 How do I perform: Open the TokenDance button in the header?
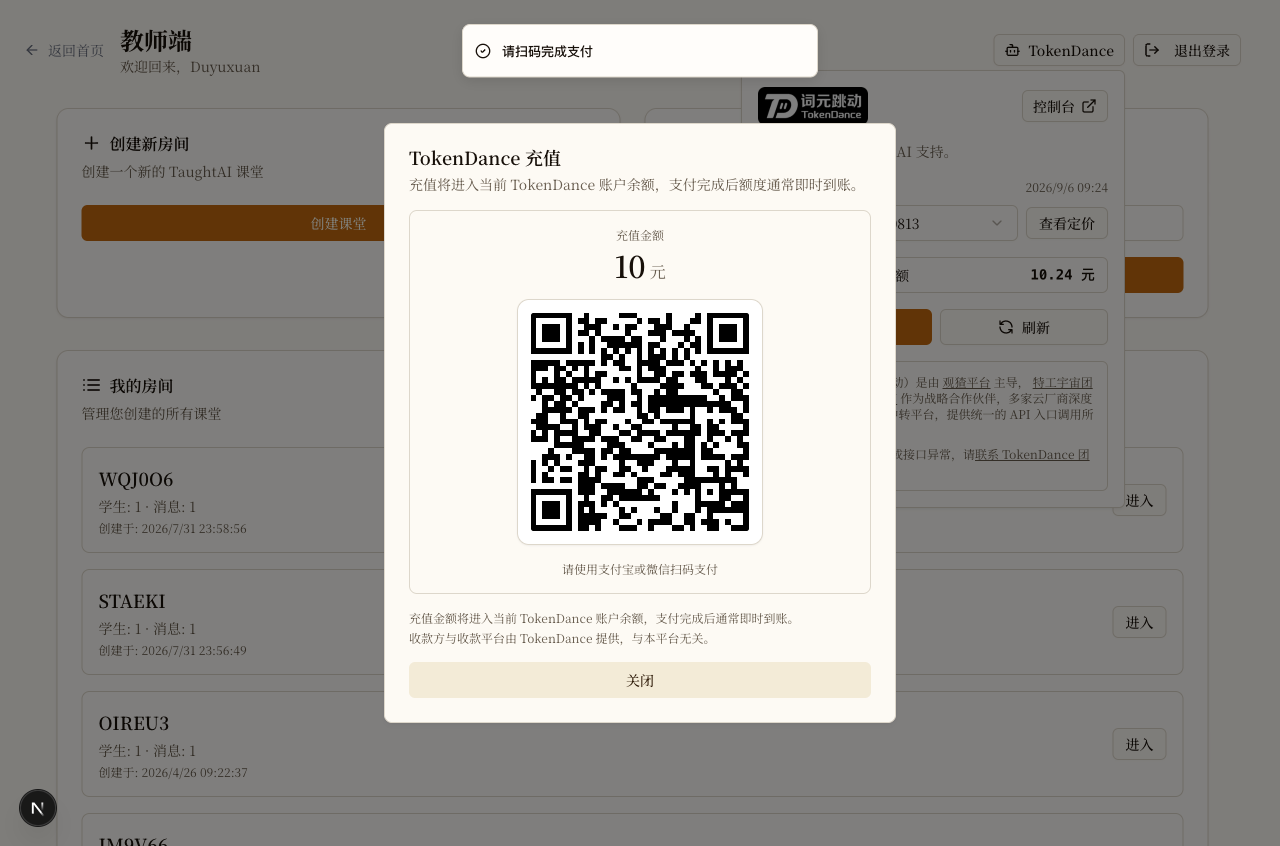1059,50
